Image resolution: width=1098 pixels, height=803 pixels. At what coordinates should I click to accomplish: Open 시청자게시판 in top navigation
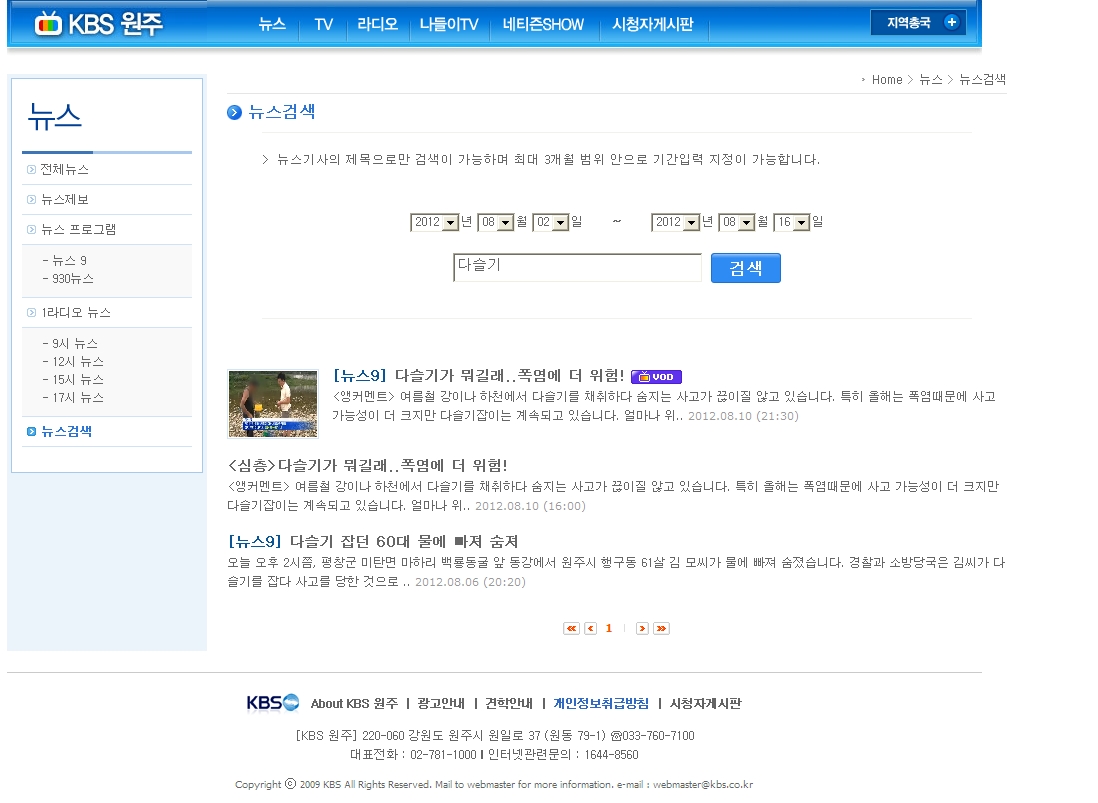point(653,25)
